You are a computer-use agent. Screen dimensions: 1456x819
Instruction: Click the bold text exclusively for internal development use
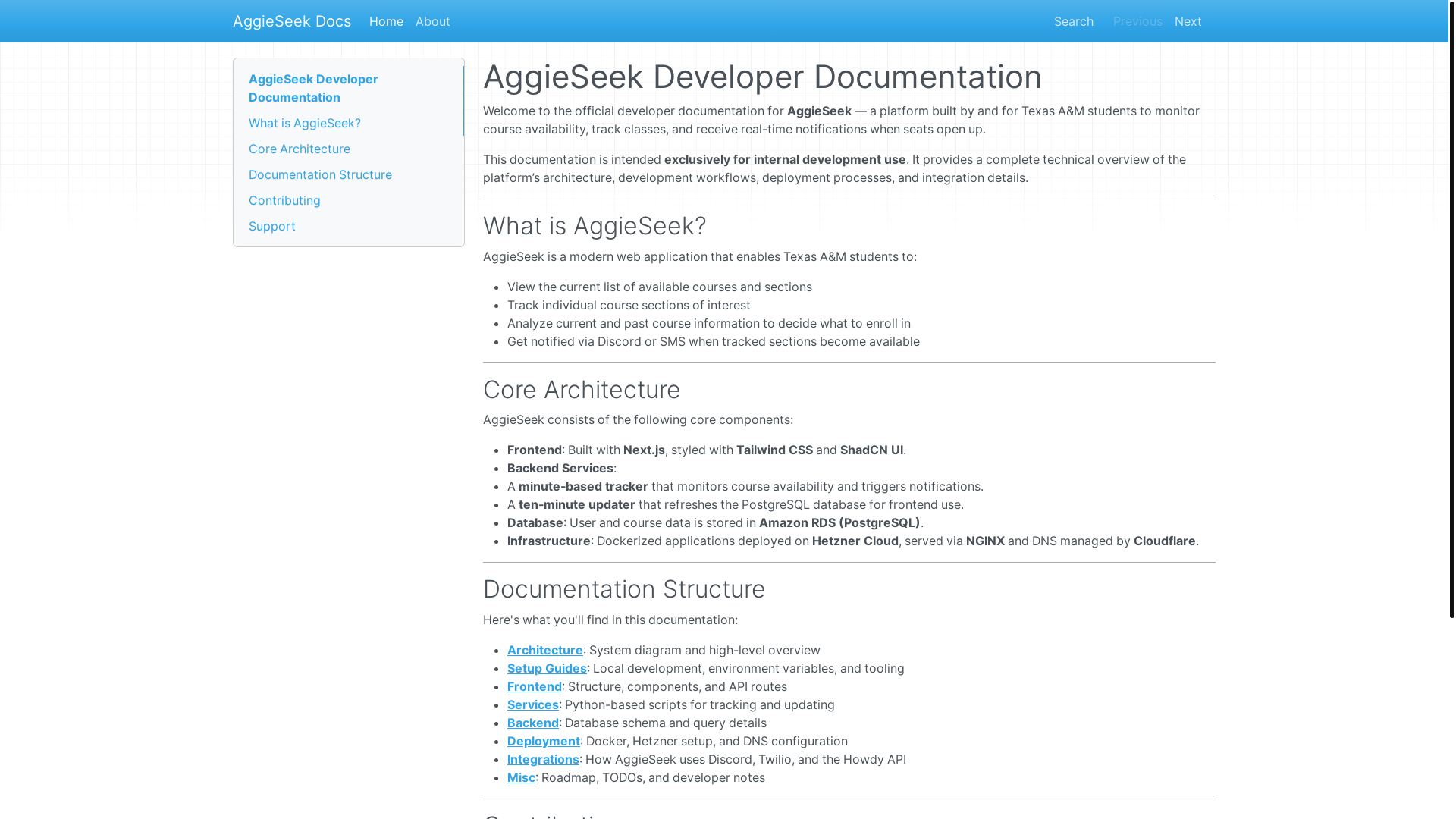[x=785, y=159]
